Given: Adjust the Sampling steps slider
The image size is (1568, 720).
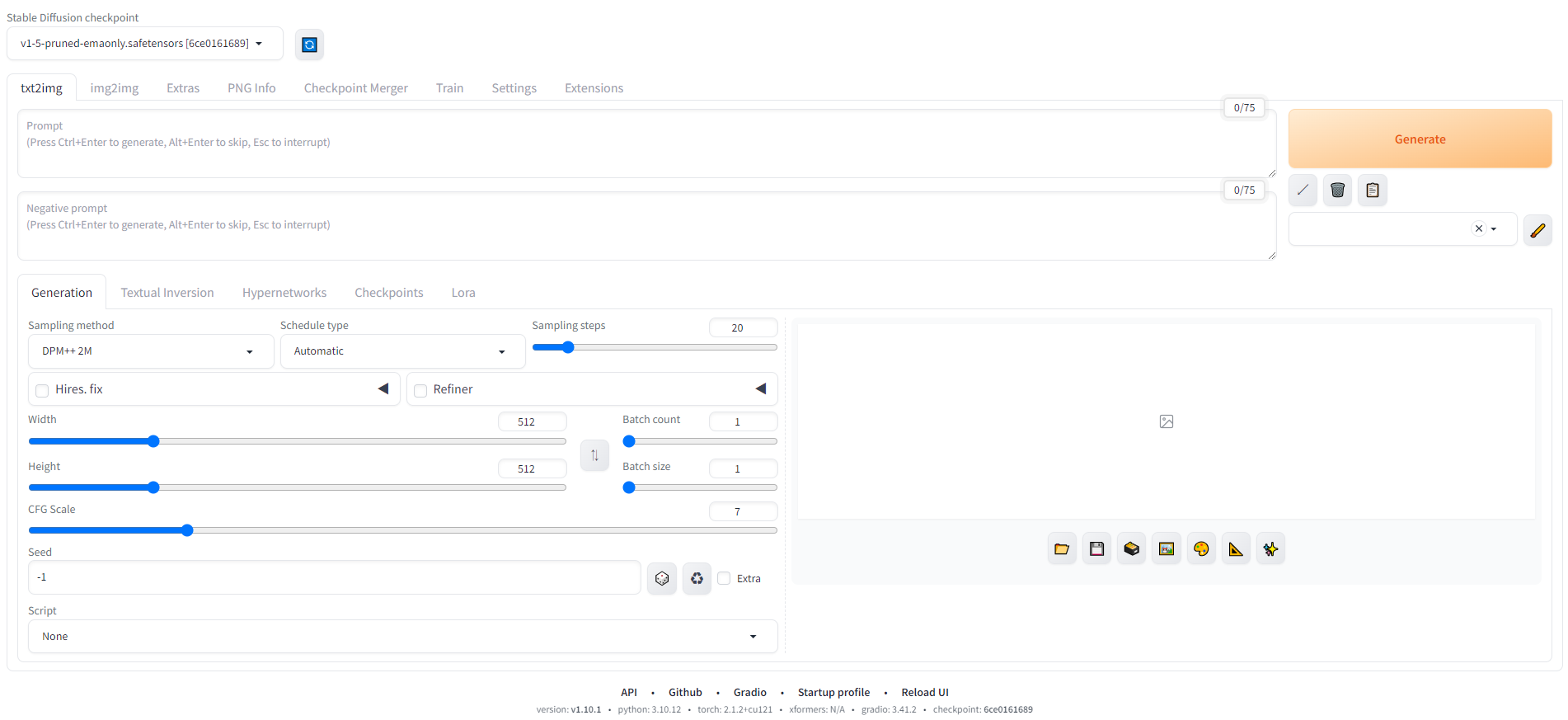Looking at the screenshot, I should point(655,347).
